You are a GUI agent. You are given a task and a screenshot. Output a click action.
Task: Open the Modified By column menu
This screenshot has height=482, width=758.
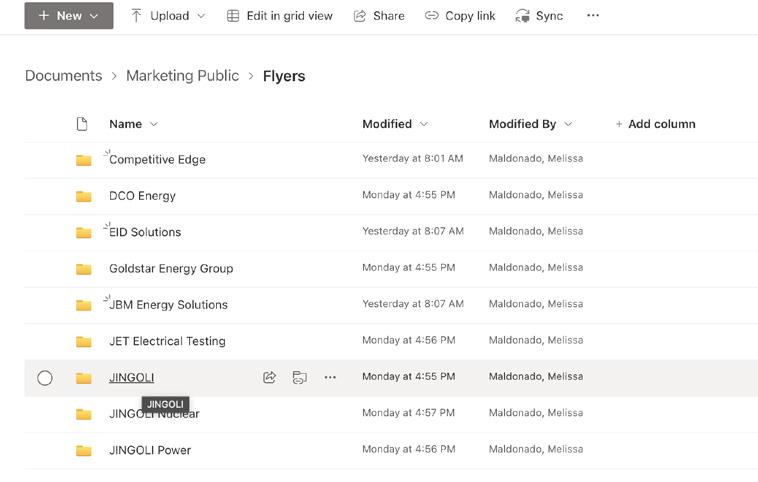530,124
